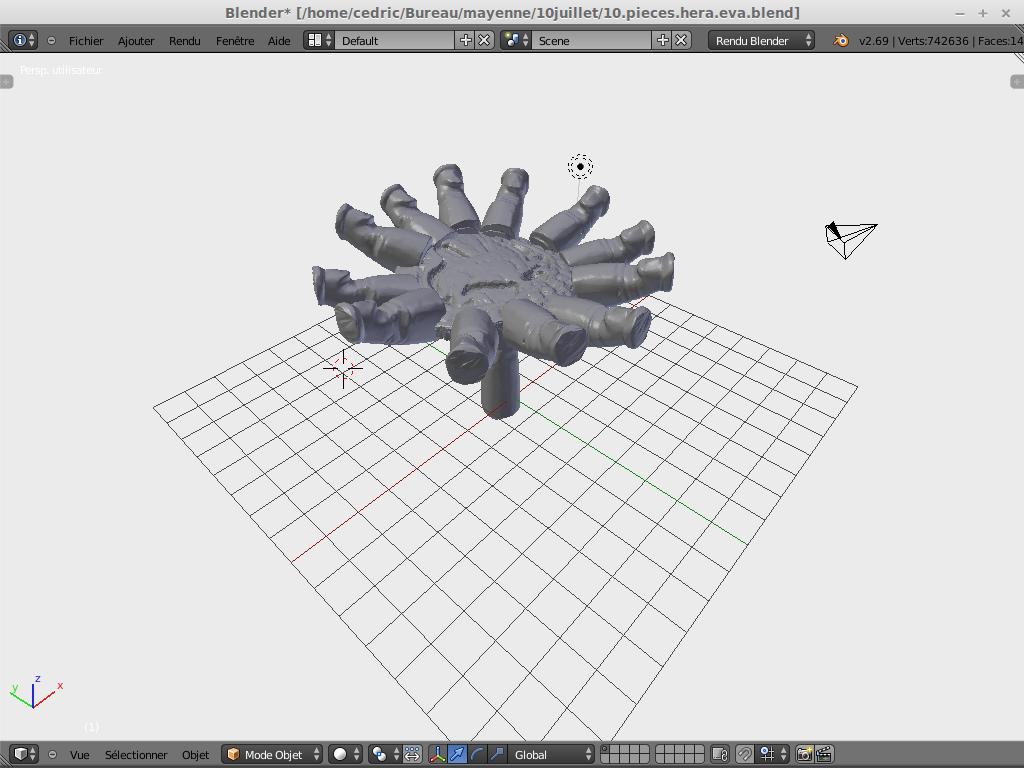Screen dimensions: 1024x768
Task: Collapse the header menus with minus button
Action: click(x=52, y=41)
